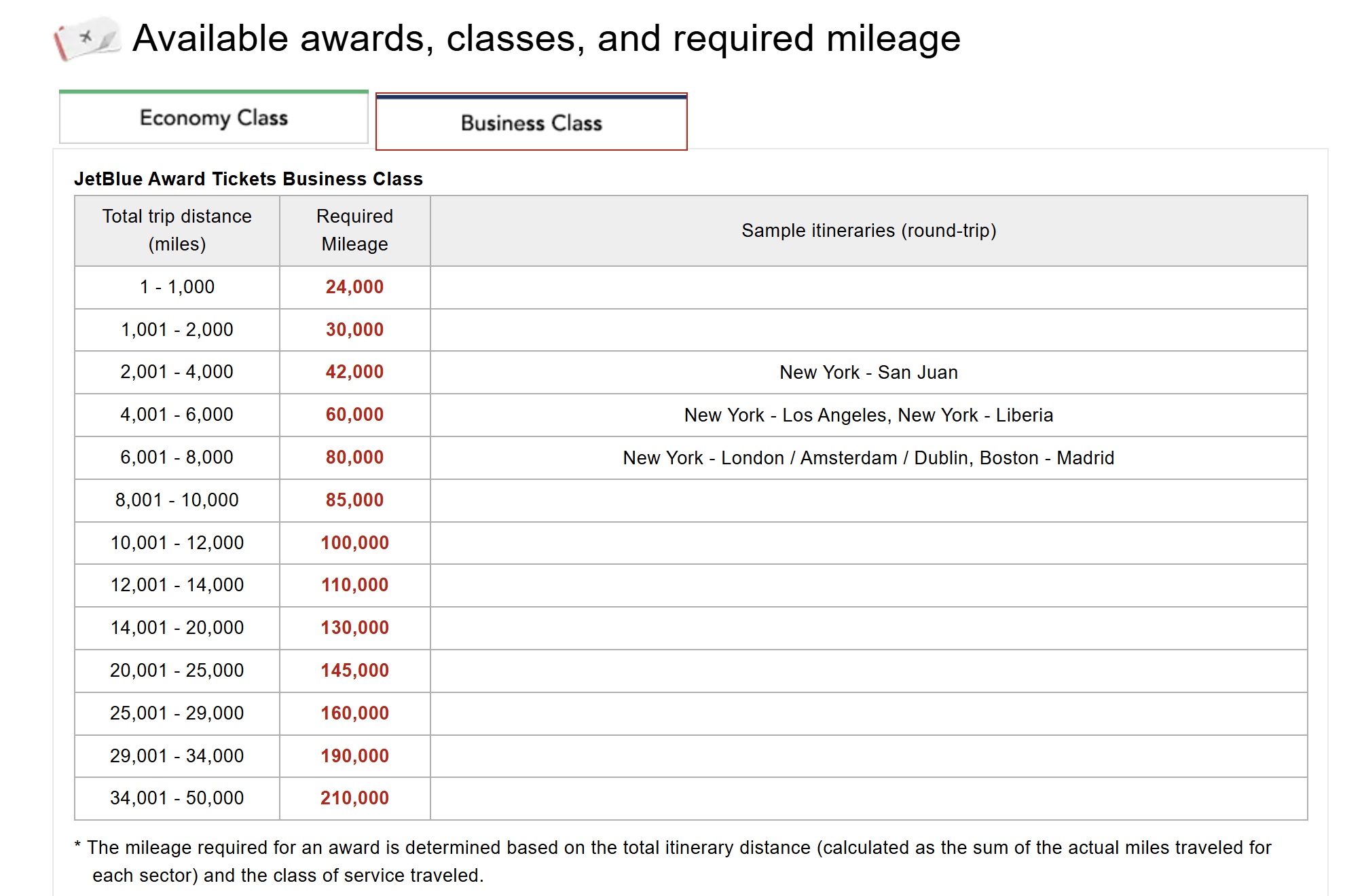Click the 'Total trip distance (miles)' column header
This screenshot has height=896, width=1362.
tap(177, 230)
